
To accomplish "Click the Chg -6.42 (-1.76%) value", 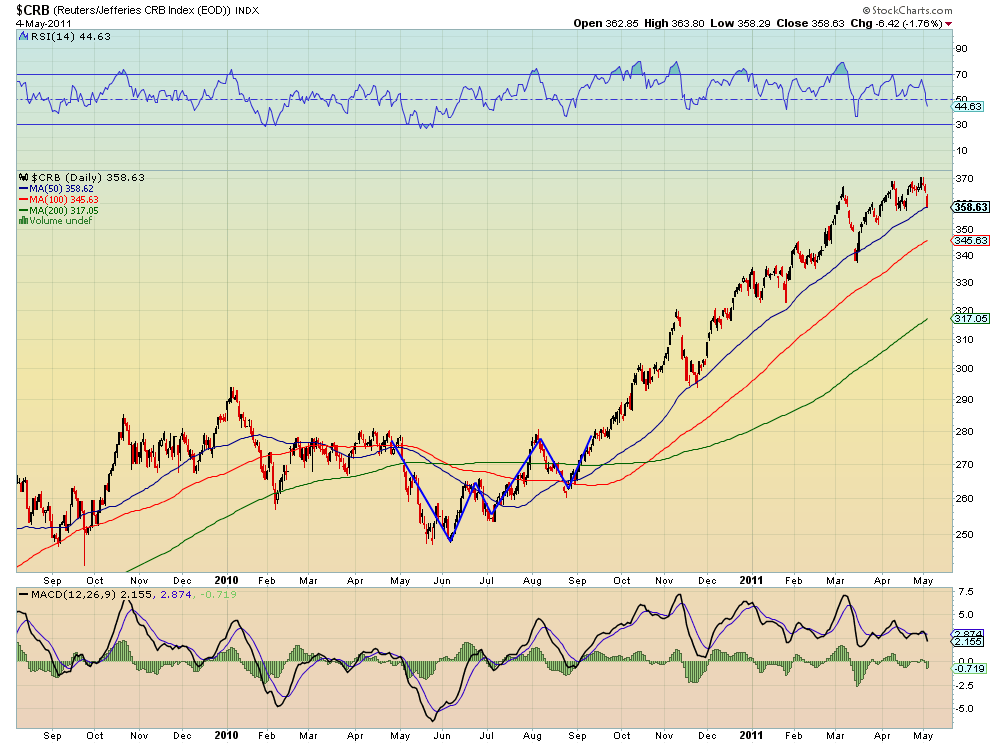I will [x=897, y=23].
